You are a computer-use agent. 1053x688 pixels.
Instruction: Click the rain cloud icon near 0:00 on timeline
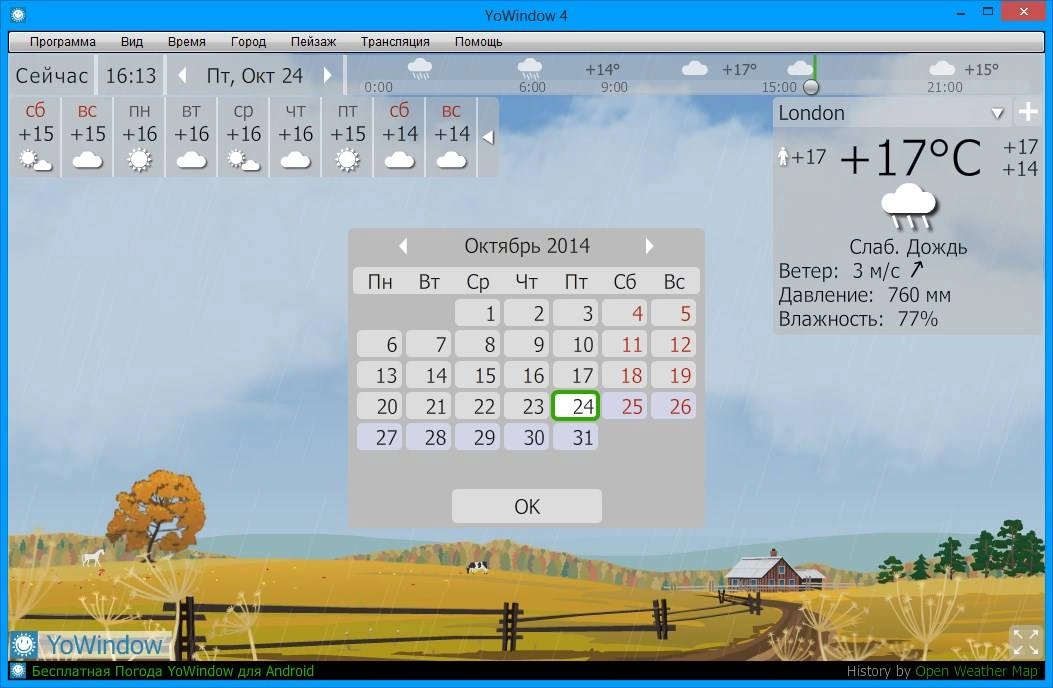click(x=420, y=69)
